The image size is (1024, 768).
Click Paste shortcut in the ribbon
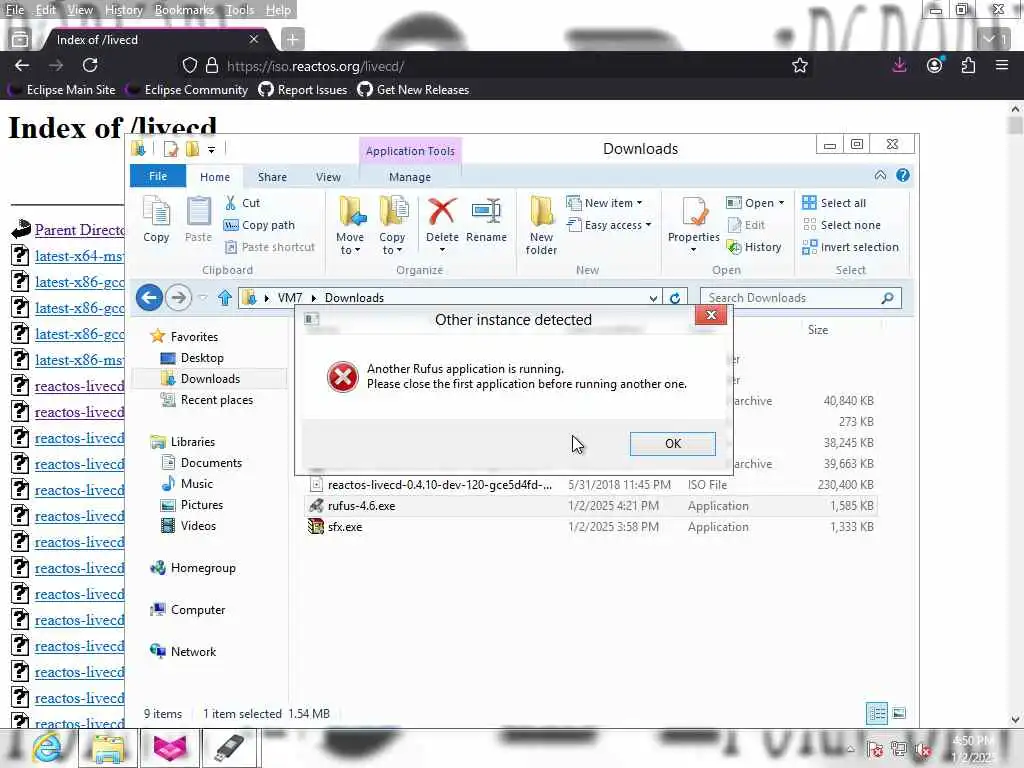[x=270, y=247]
